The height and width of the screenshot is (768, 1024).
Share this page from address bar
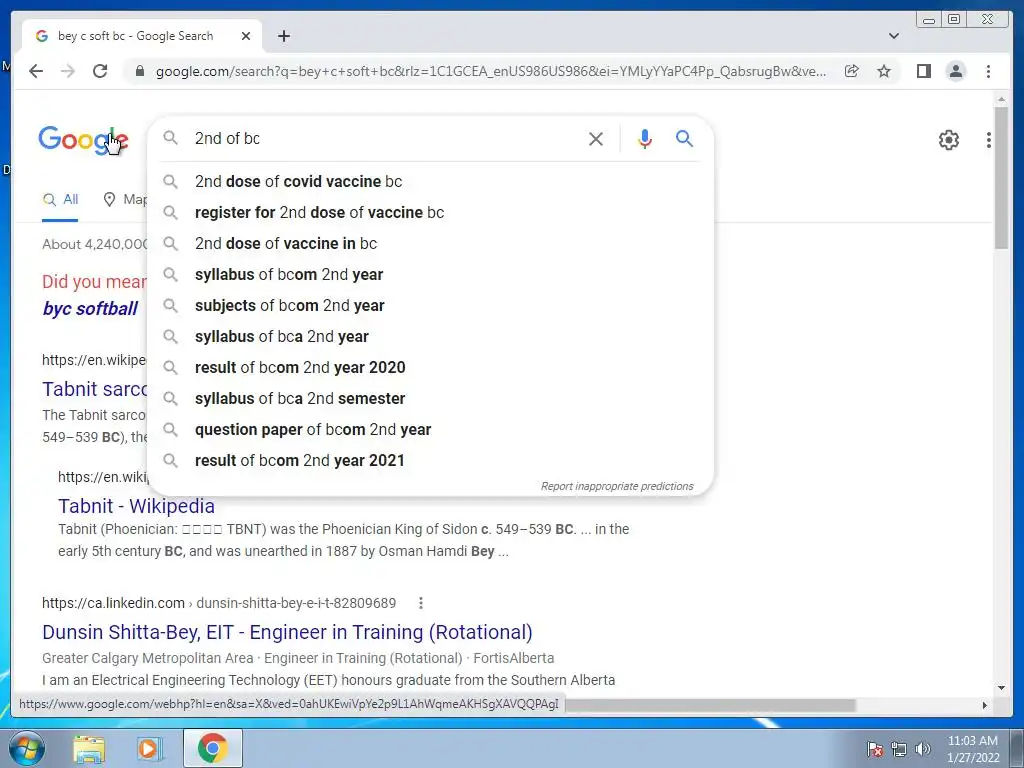[851, 71]
